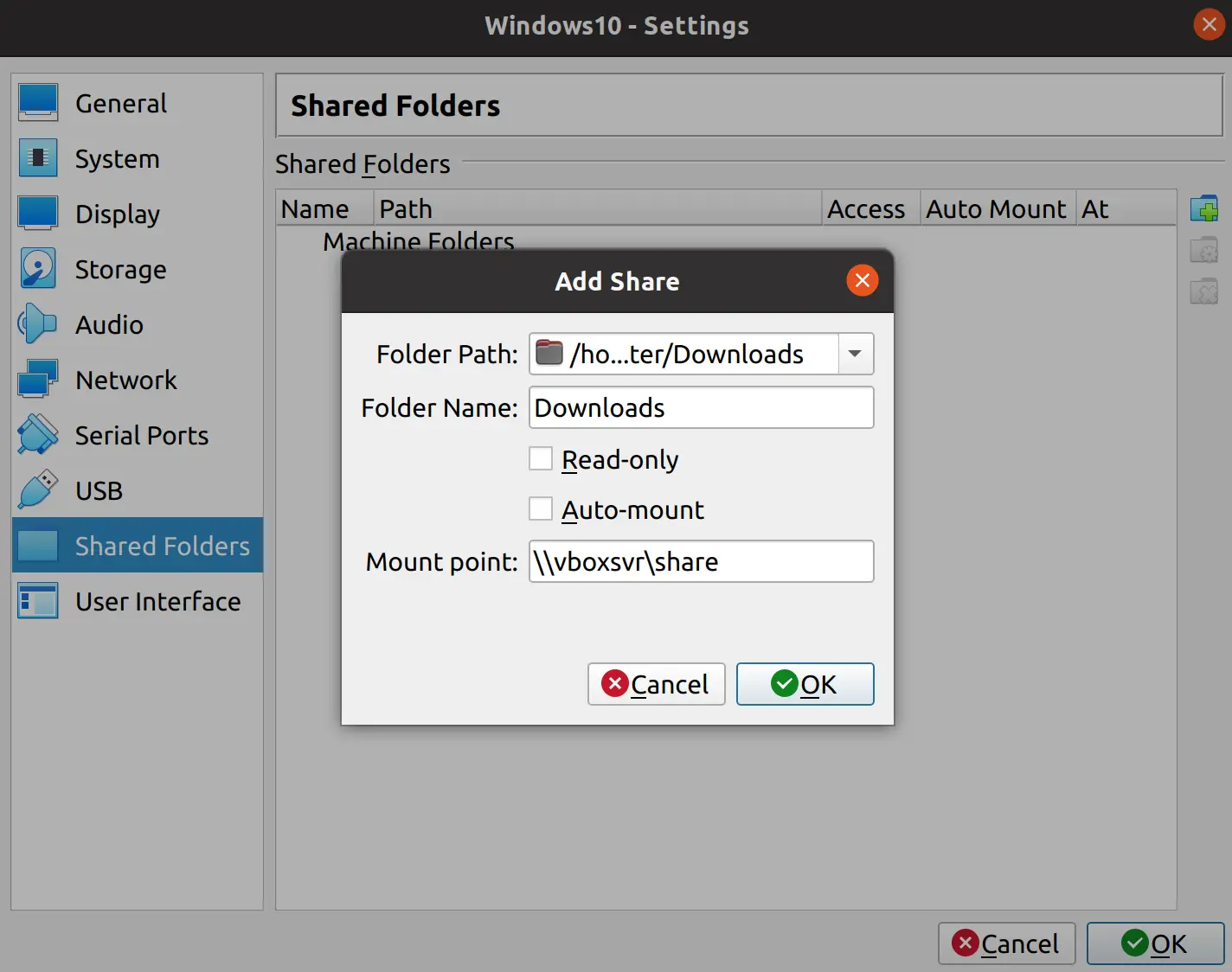Focus the Mount point input field
This screenshot has width=1232, height=972.
[x=701, y=561]
